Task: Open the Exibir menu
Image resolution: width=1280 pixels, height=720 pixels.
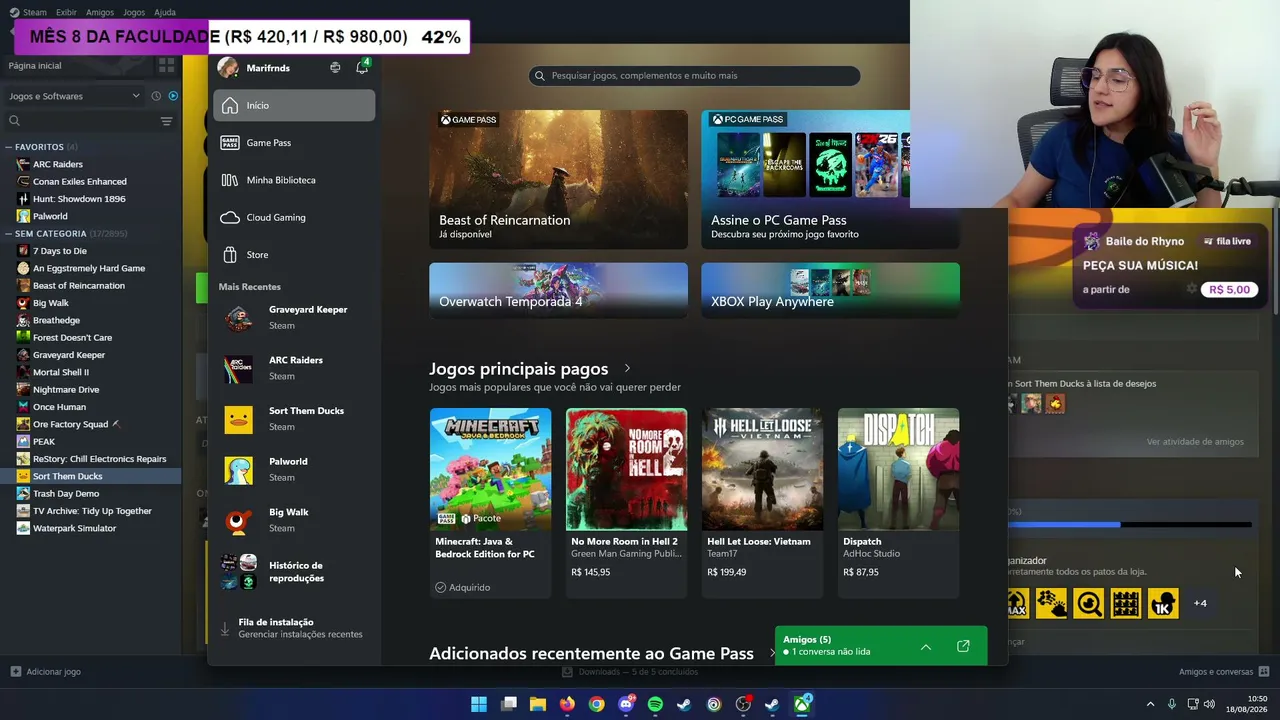Action: pyautogui.click(x=66, y=12)
